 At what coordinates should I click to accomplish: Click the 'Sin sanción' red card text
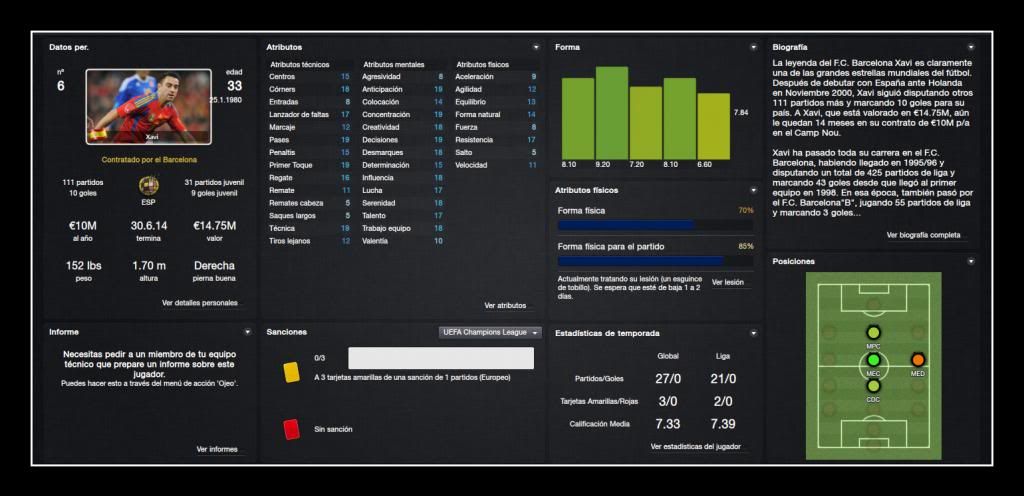point(333,429)
